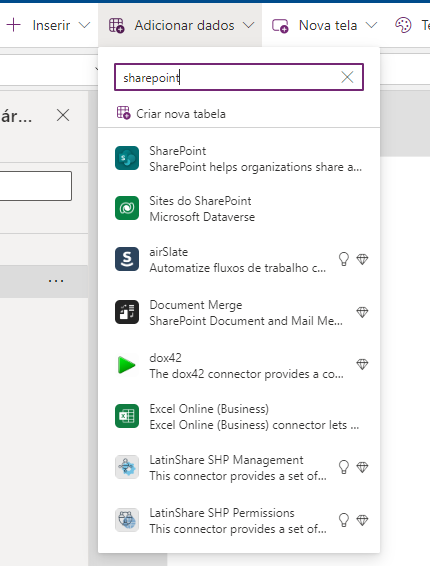Click LatinShare SHP Permissions lightbulb icon
The width and height of the screenshot is (430, 566).
pos(344,520)
